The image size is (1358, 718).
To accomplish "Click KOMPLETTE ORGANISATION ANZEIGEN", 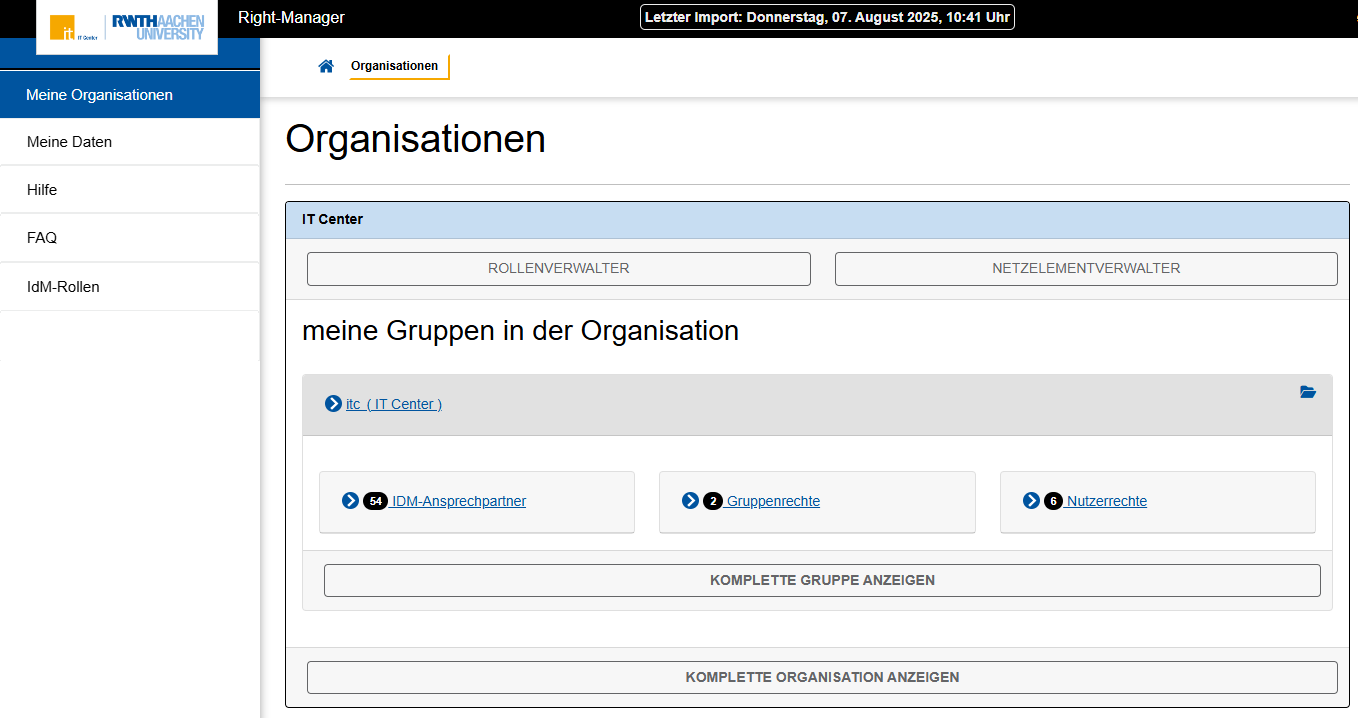I will coord(822,677).
